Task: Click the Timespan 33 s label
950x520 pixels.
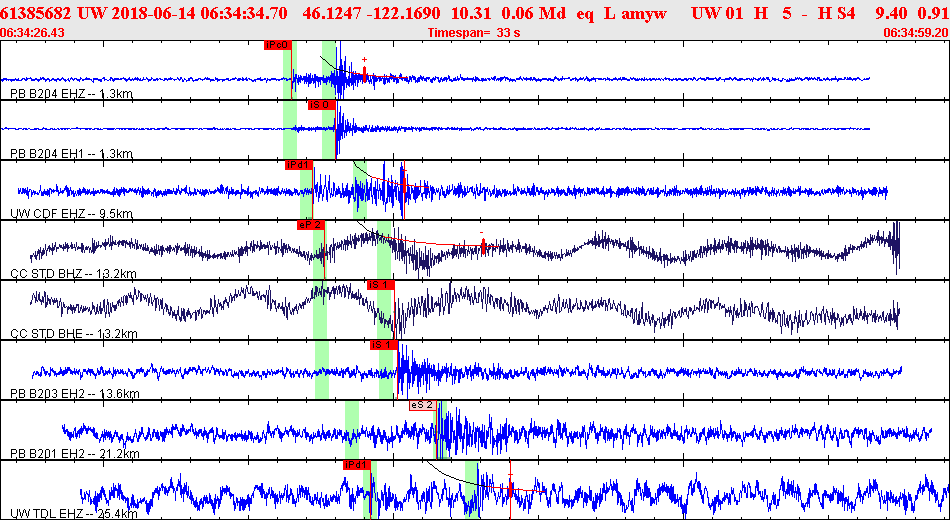Action: tap(473, 33)
